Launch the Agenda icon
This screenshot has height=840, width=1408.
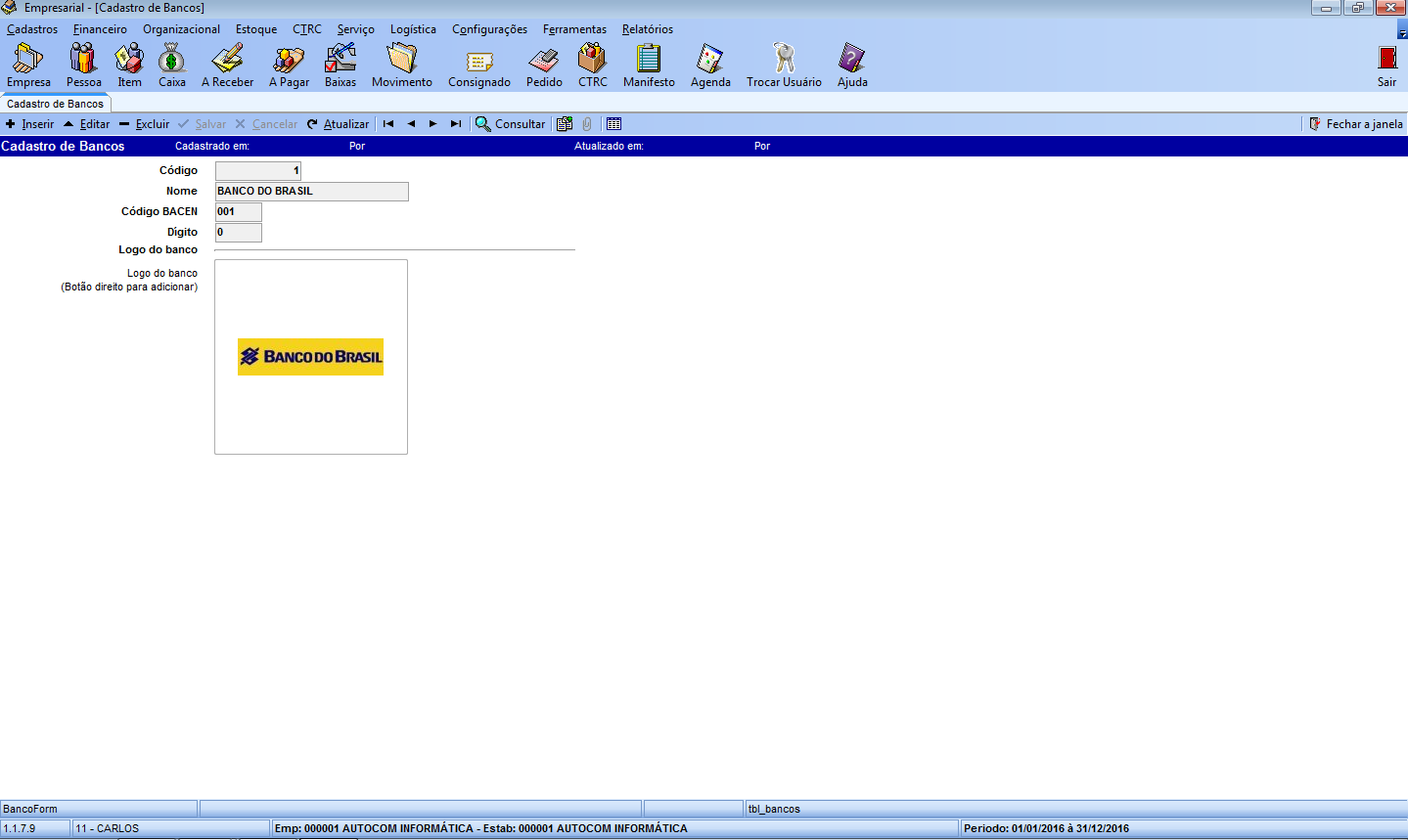(x=710, y=61)
